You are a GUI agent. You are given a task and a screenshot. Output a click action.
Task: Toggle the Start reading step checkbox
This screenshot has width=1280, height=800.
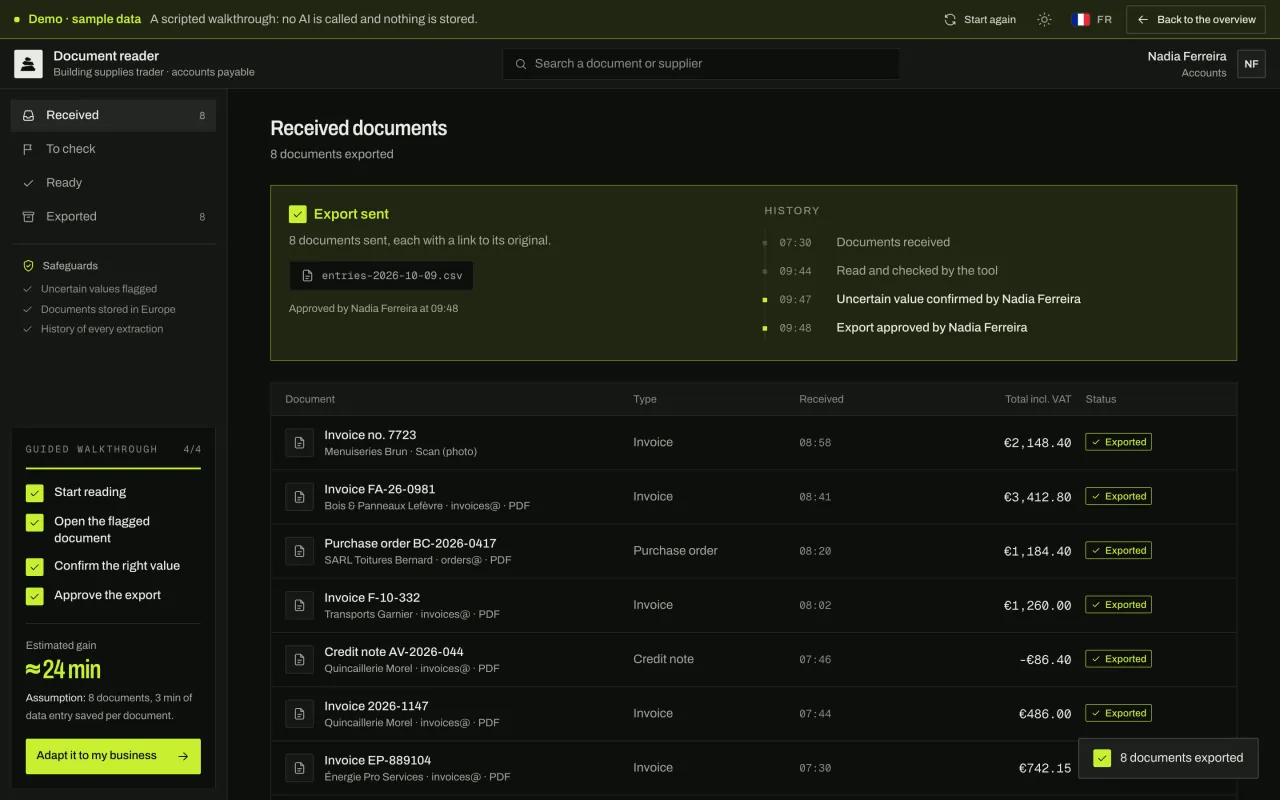(x=35, y=493)
